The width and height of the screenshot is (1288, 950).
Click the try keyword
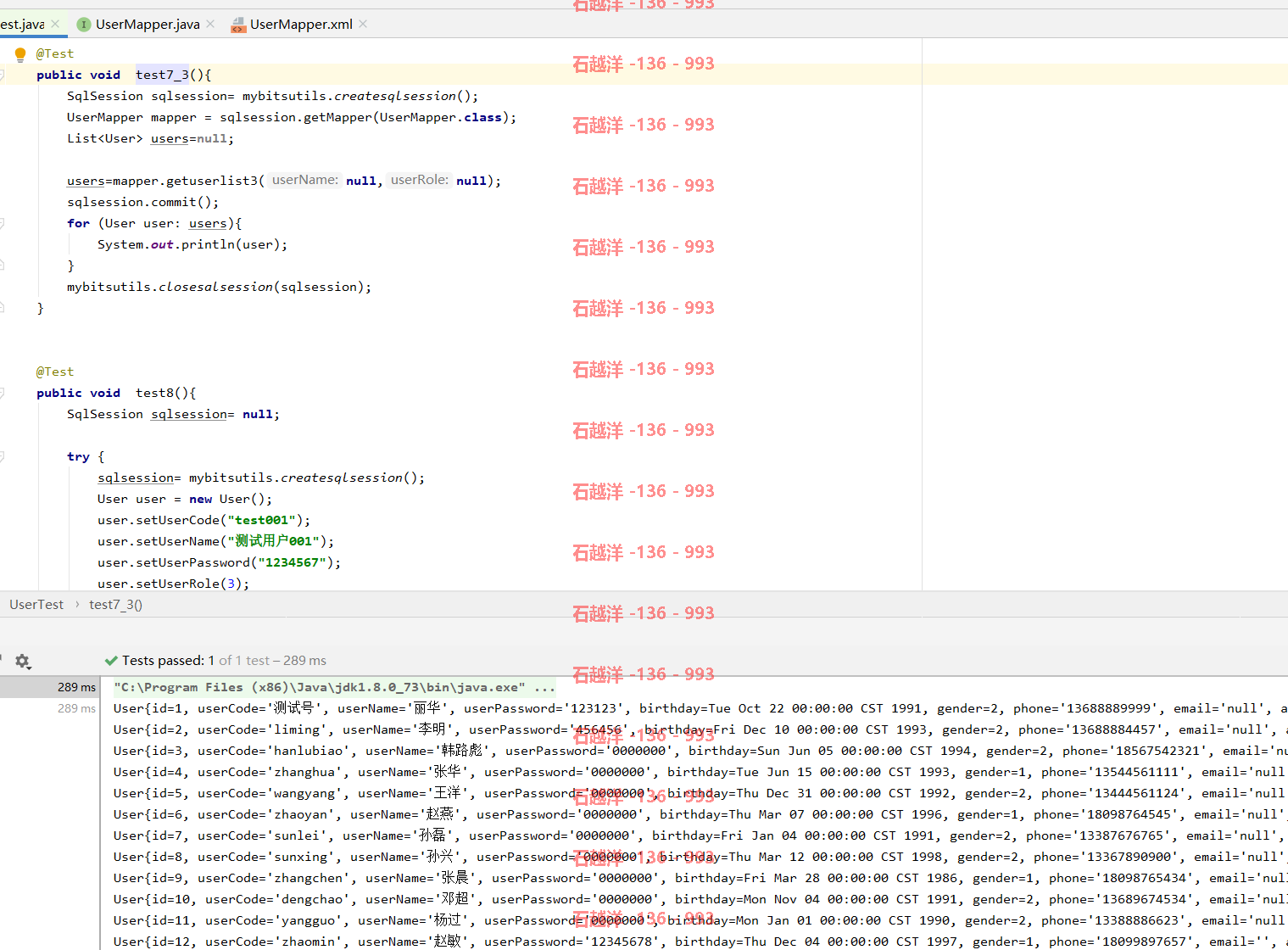tap(78, 456)
